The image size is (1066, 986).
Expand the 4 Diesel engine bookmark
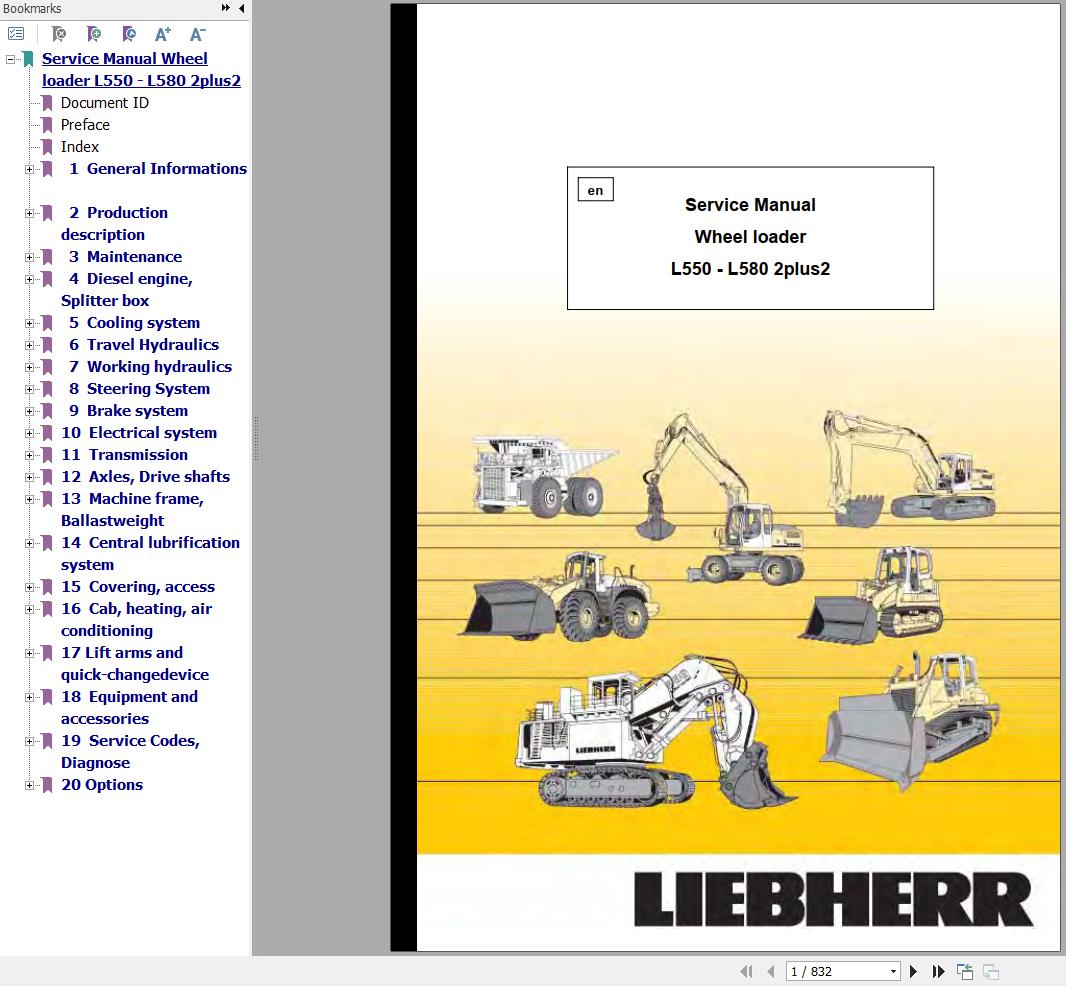(x=29, y=279)
